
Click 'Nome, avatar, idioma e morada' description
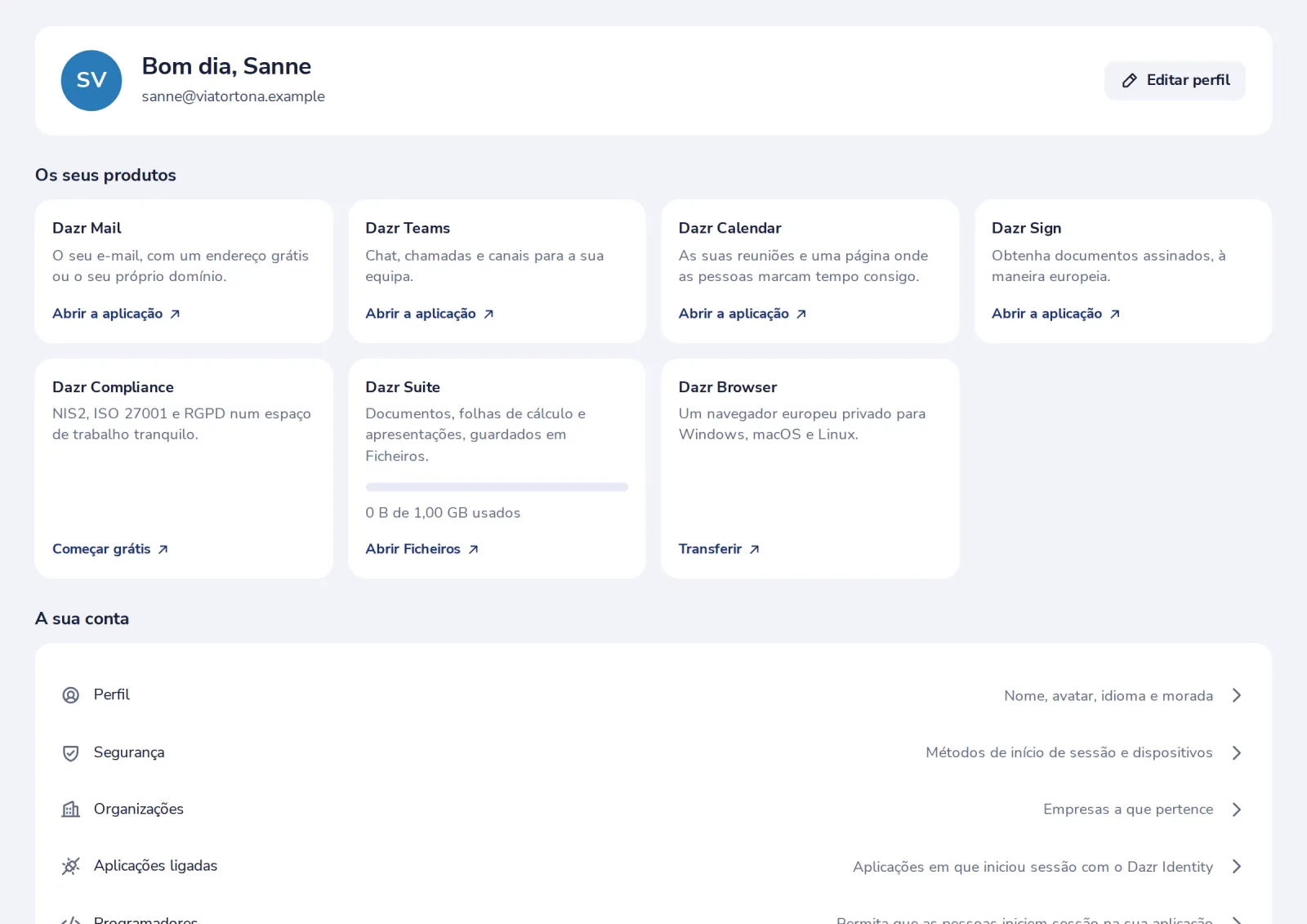(1108, 696)
